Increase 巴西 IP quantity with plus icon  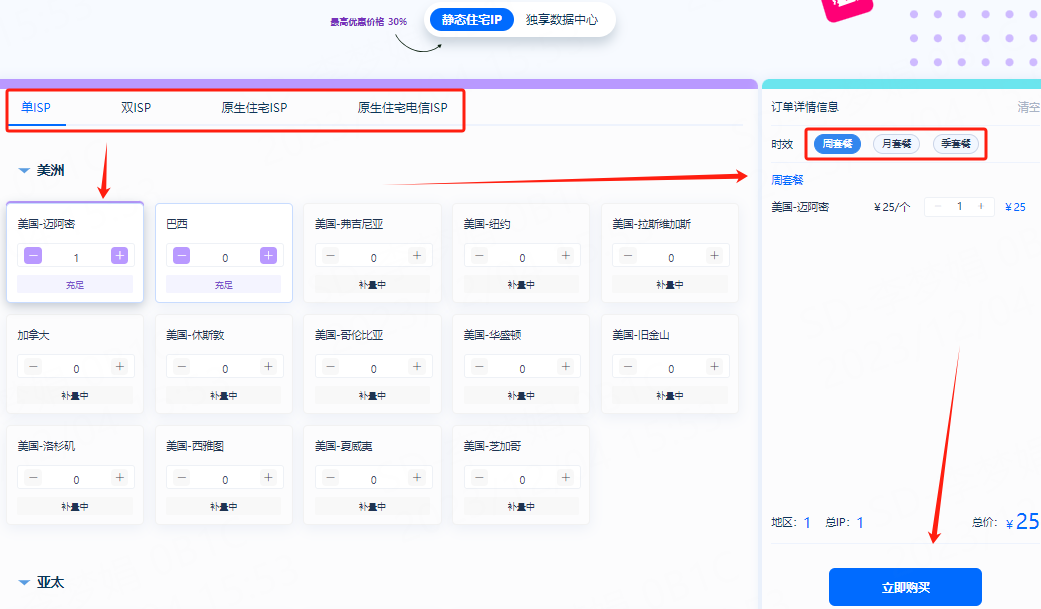(267, 256)
